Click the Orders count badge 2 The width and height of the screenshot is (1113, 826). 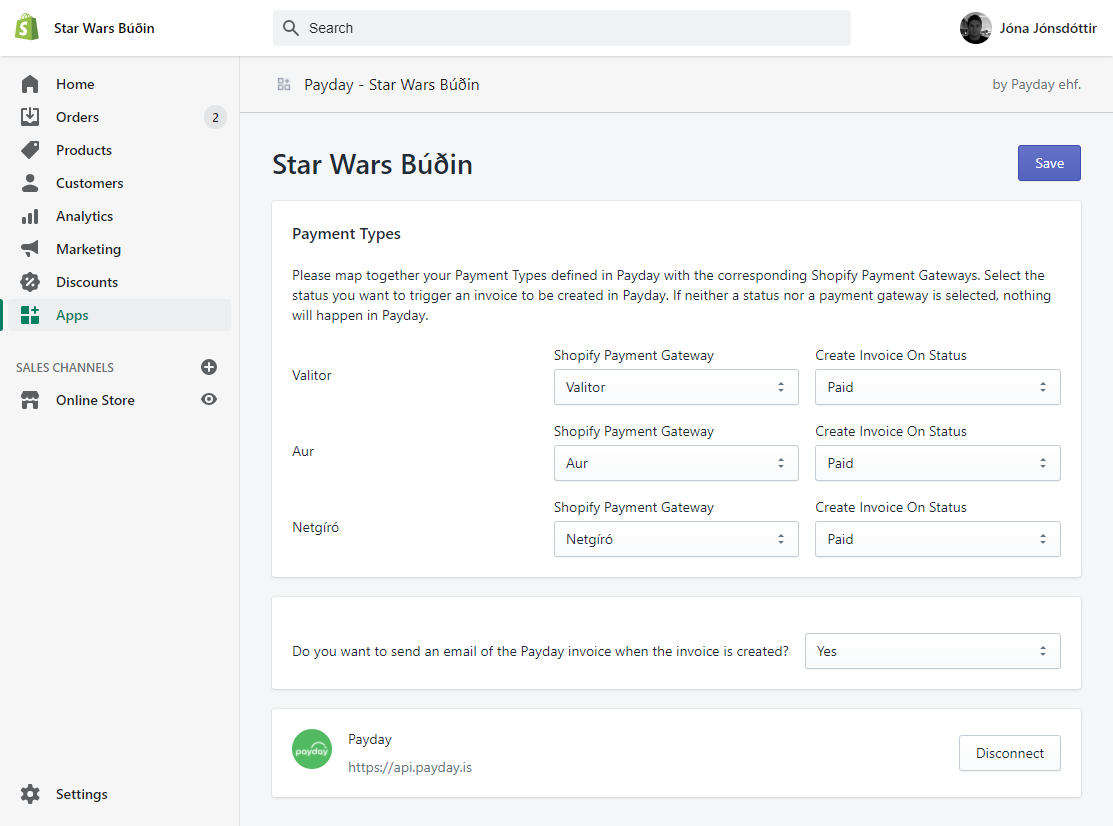(x=215, y=117)
